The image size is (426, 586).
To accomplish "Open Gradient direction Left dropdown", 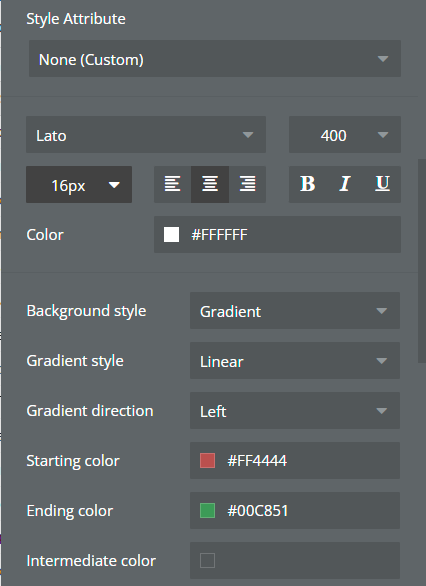I will (x=295, y=411).
